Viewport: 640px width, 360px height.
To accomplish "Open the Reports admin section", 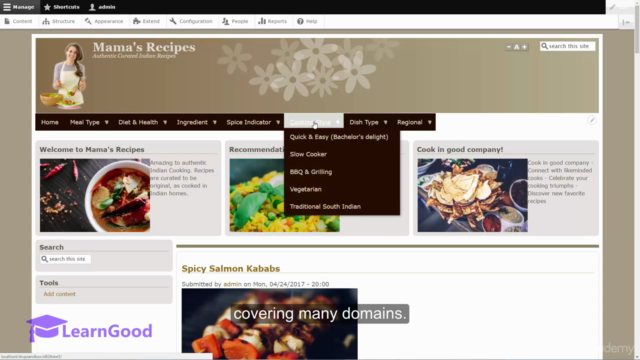I will pos(273,21).
